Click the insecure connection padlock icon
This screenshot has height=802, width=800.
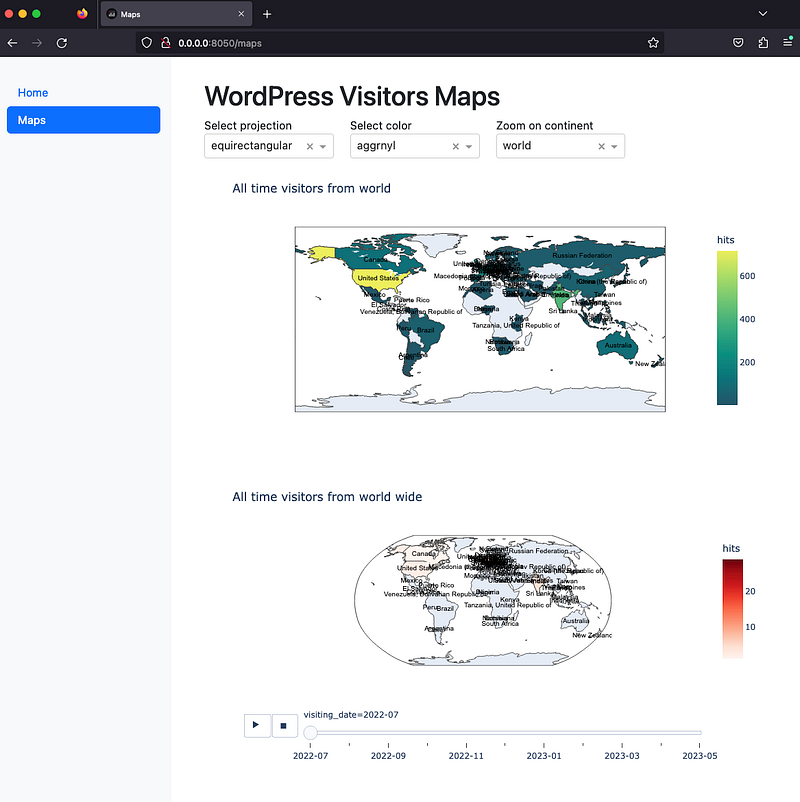(166, 43)
